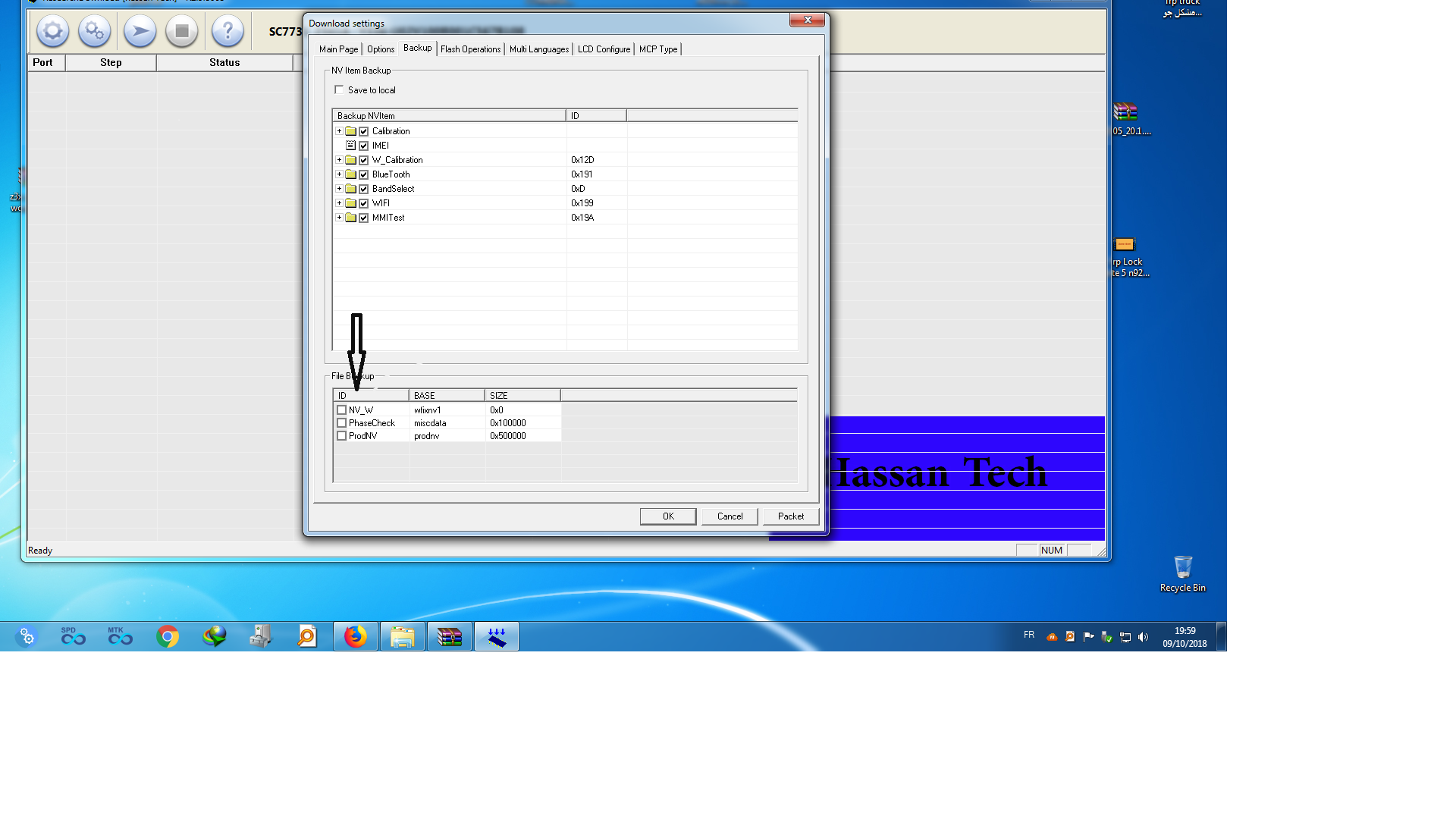
Task: Click the FR language indicator in tray
Action: 1029,635
